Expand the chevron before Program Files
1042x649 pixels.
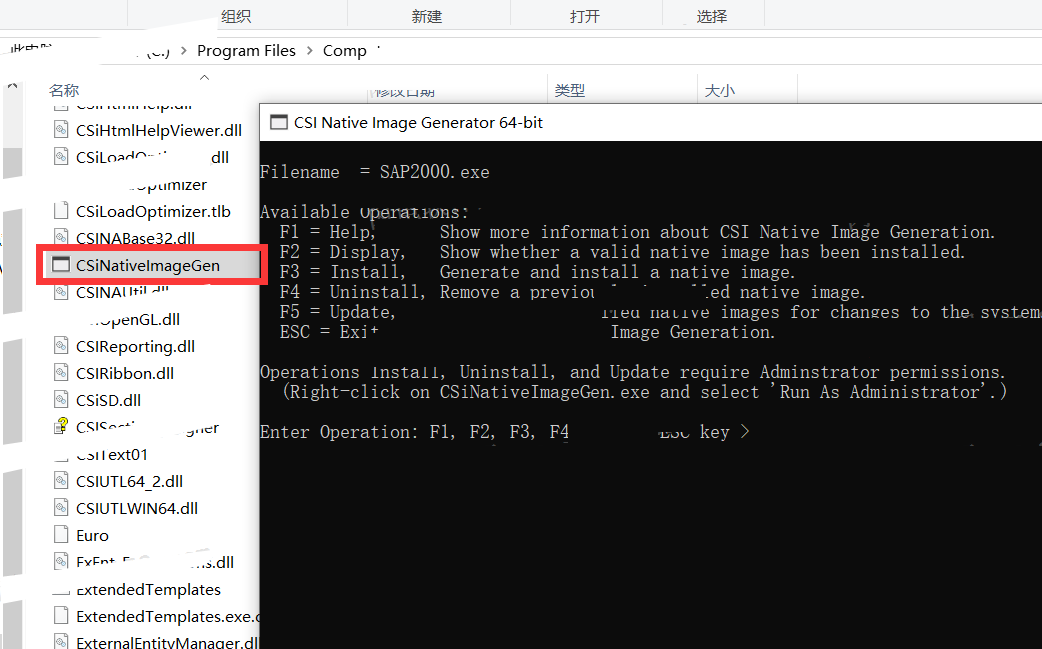[x=184, y=50]
